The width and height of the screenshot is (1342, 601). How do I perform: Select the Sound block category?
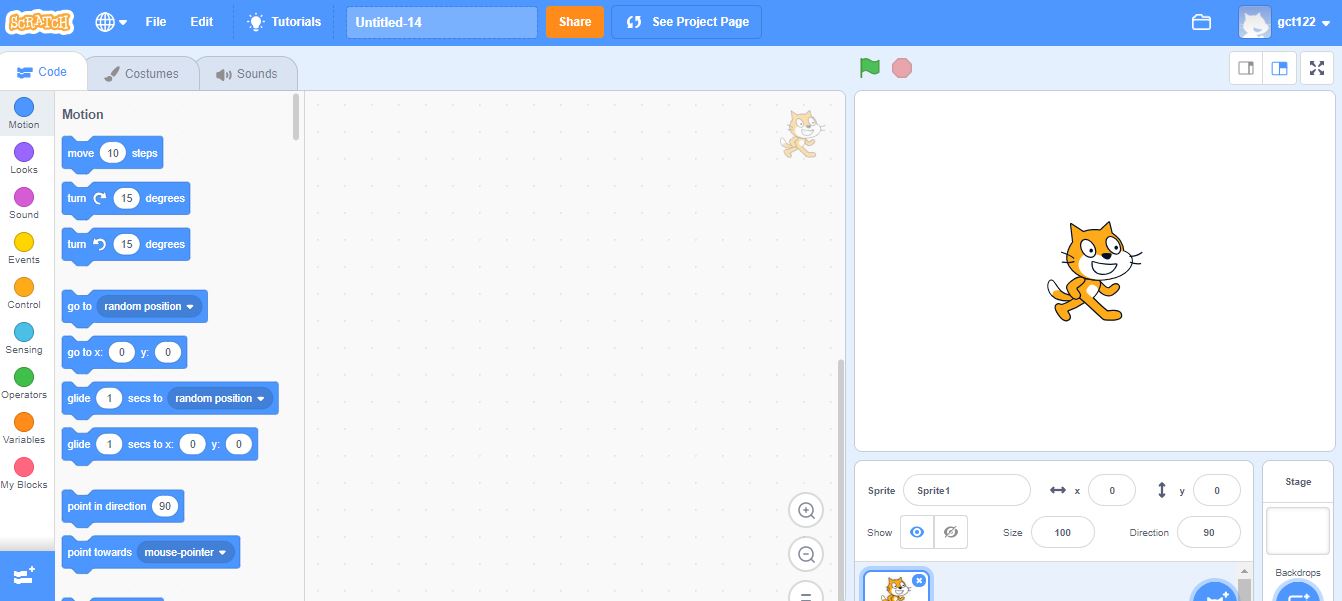24,204
